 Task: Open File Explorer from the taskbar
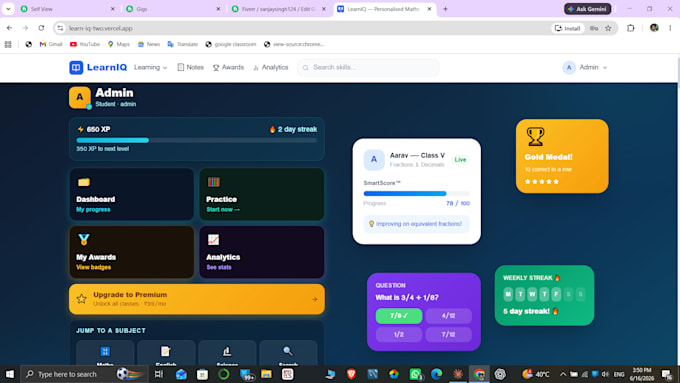click(x=266, y=374)
